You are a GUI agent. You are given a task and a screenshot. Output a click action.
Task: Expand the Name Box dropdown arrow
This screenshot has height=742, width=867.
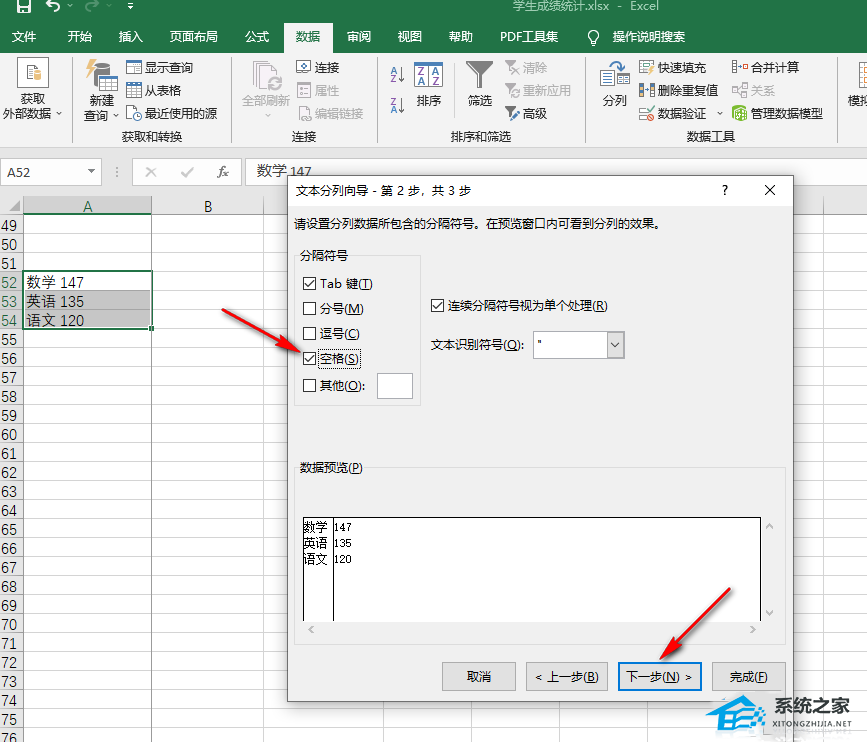[x=92, y=172]
